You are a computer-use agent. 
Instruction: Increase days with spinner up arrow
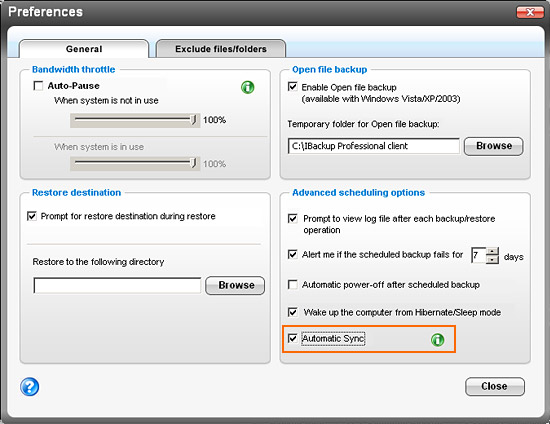click(492, 251)
